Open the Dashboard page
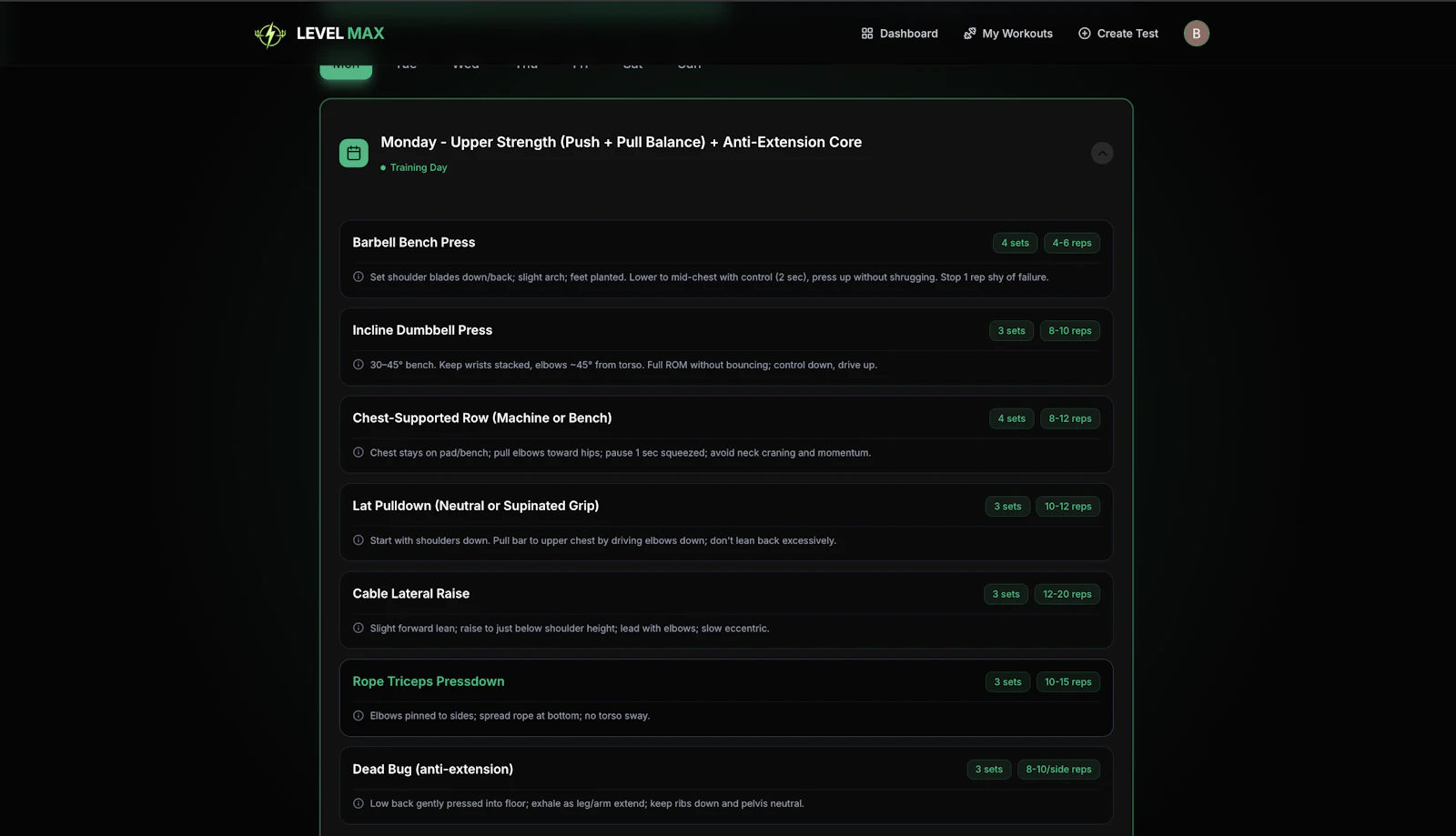The image size is (1456, 836). (899, 34)
